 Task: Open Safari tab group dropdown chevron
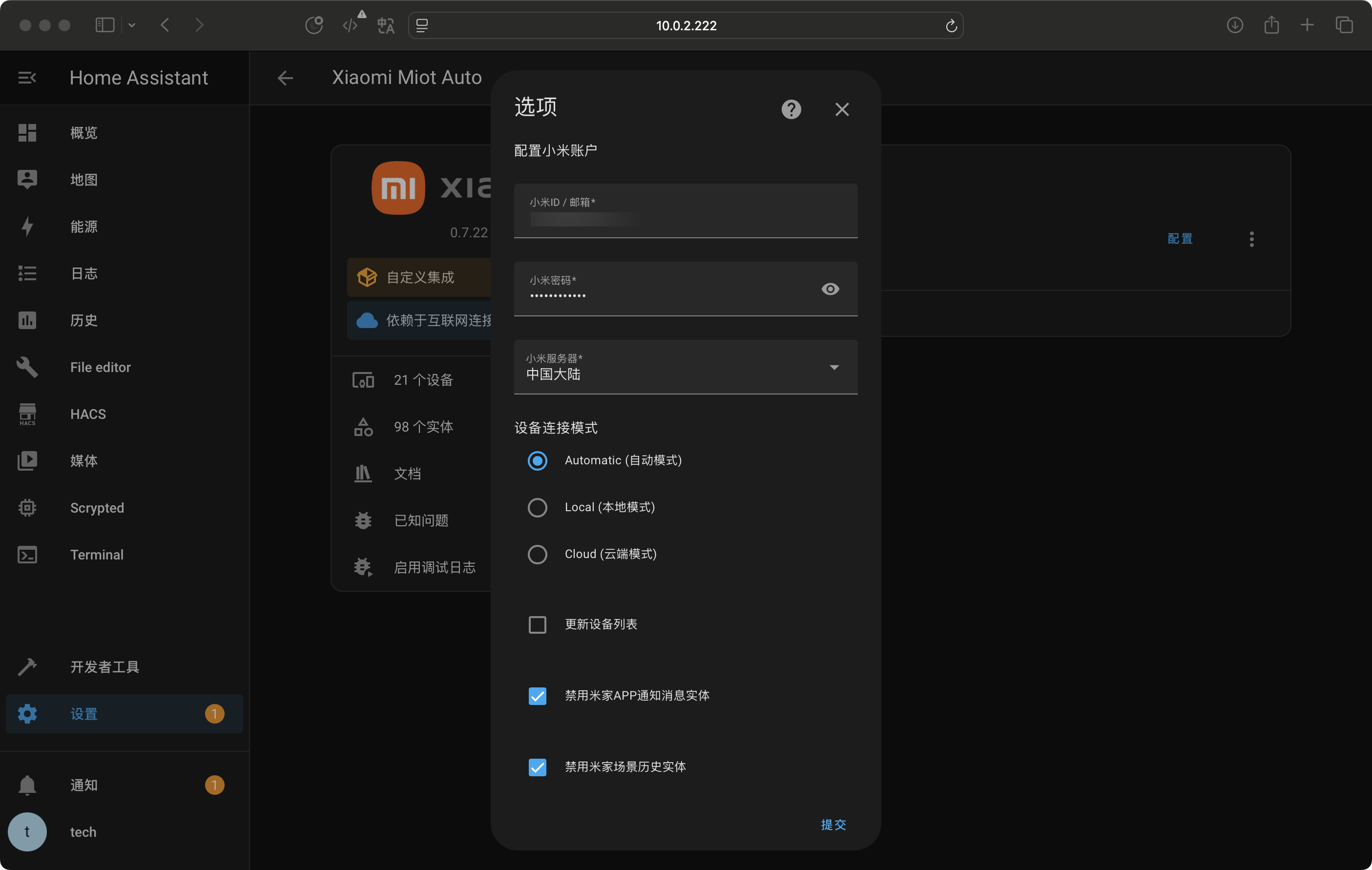pyautogui.click(x=132, y=25)
